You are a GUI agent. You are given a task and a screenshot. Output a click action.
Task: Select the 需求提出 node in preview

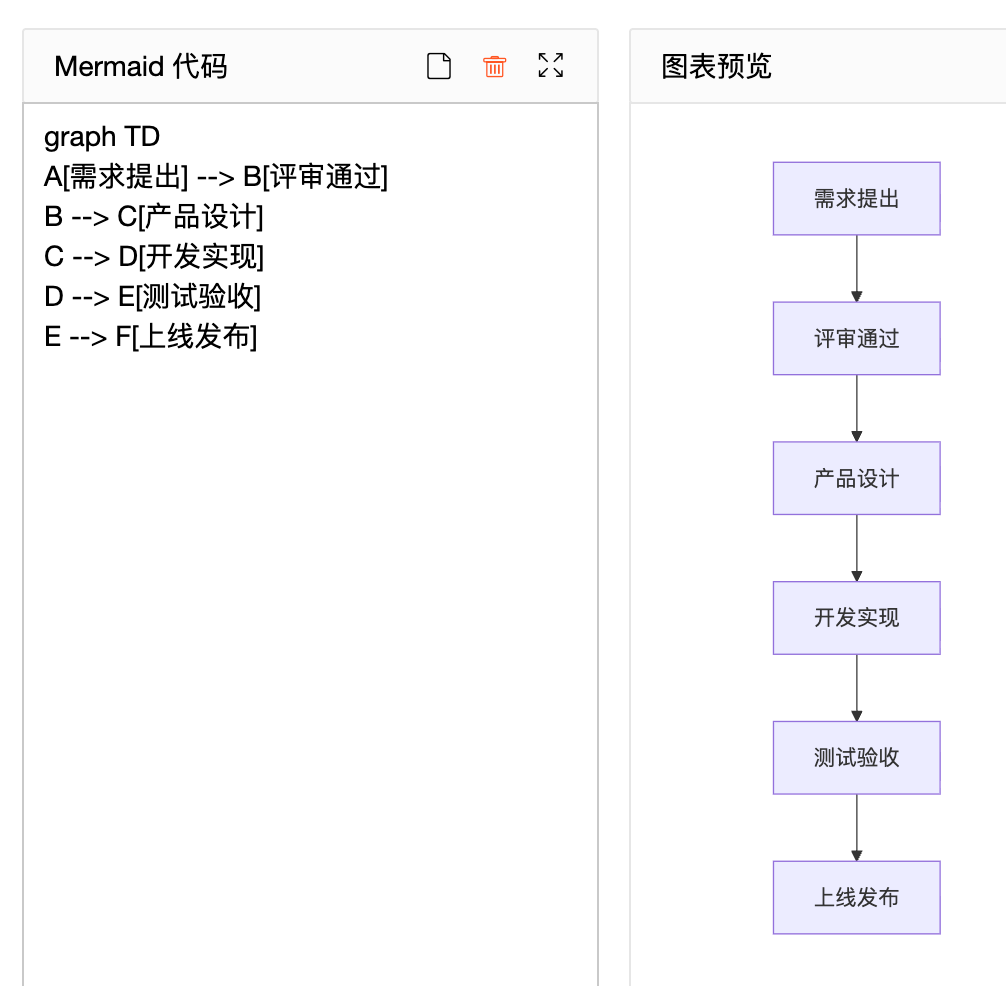click(856, 199)
